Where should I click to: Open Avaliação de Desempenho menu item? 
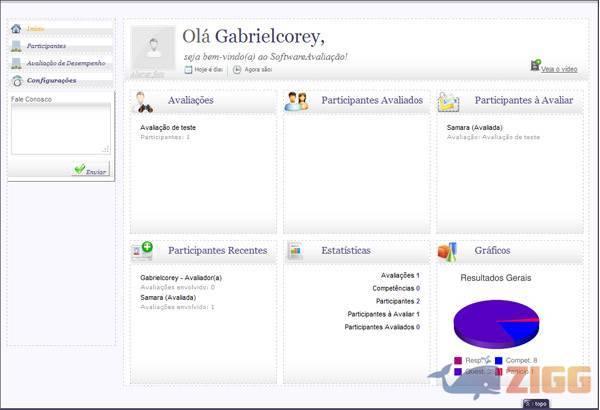66,63
